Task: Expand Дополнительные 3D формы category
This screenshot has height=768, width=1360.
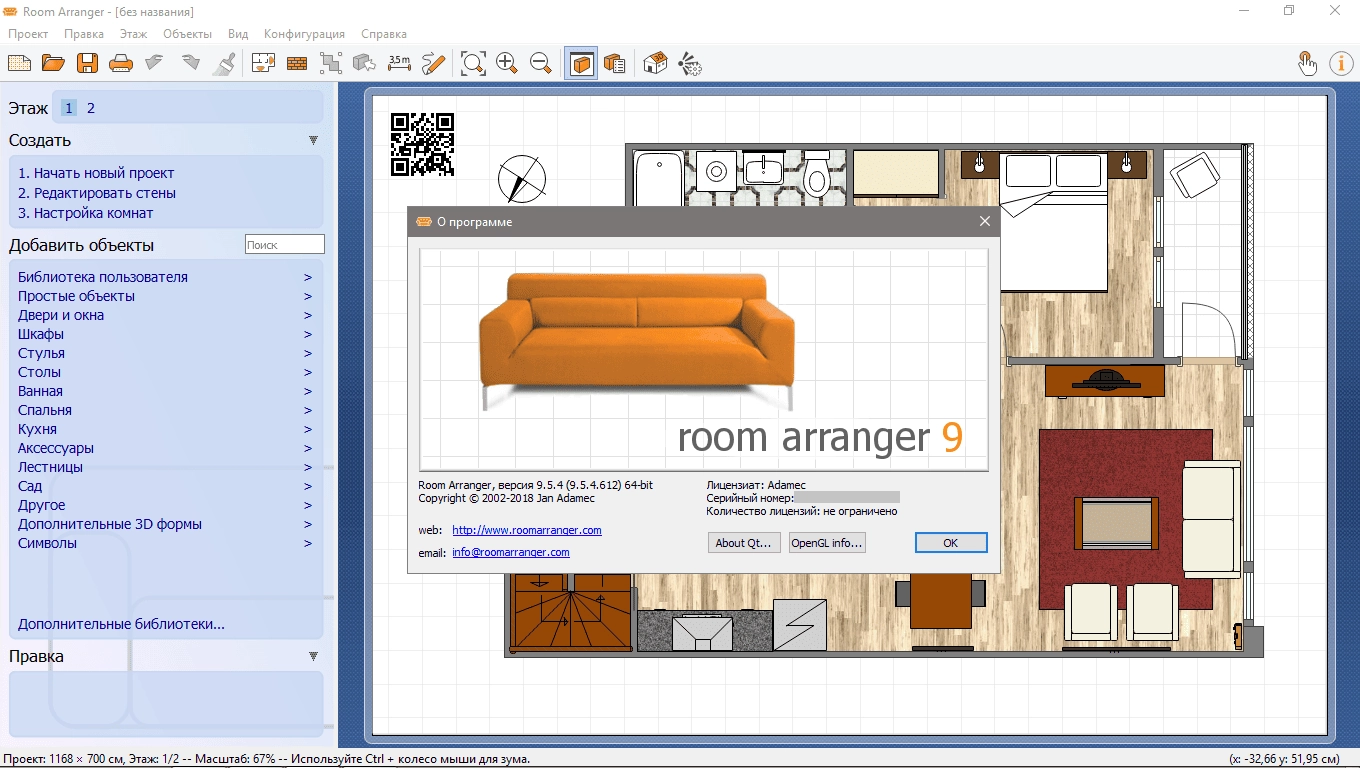Action: click(x=165, y=524)
